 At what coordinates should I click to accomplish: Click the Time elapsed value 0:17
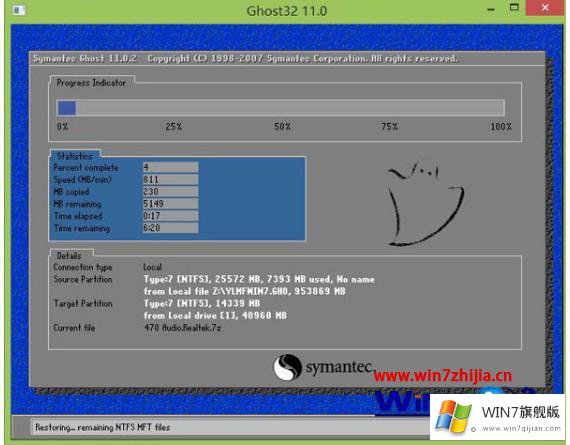pyautogui.click(x=170, y=216)
